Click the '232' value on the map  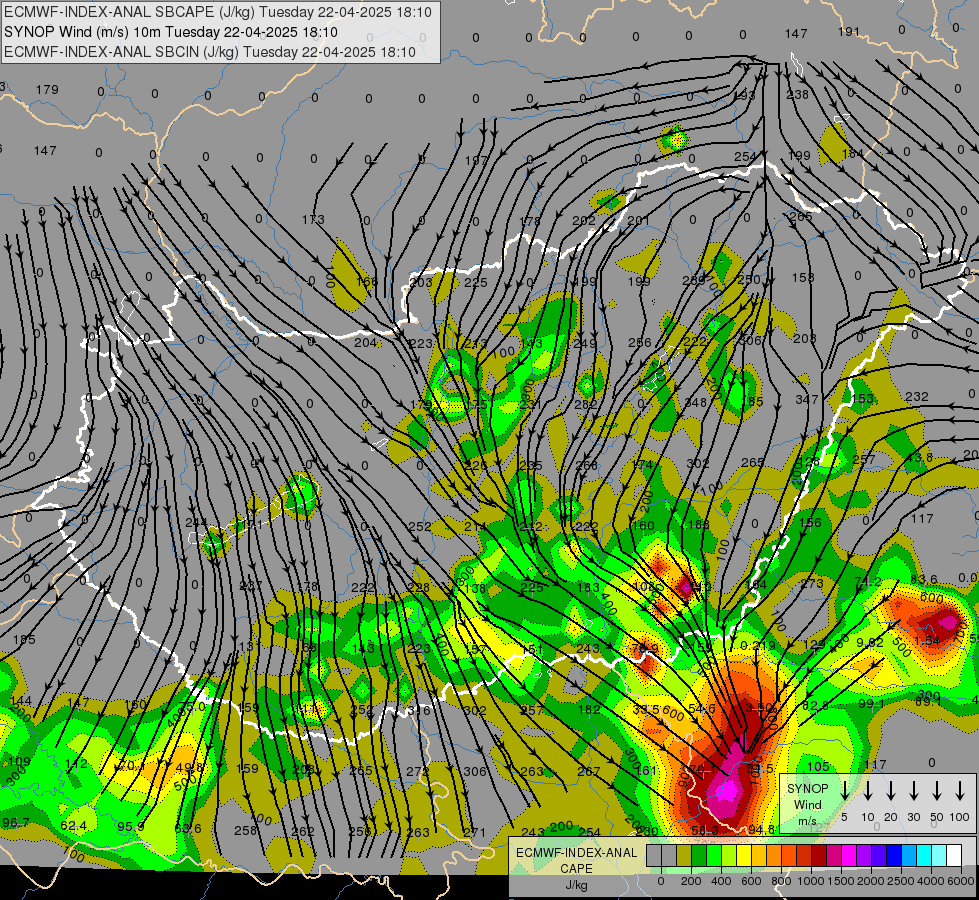point(917,397)
